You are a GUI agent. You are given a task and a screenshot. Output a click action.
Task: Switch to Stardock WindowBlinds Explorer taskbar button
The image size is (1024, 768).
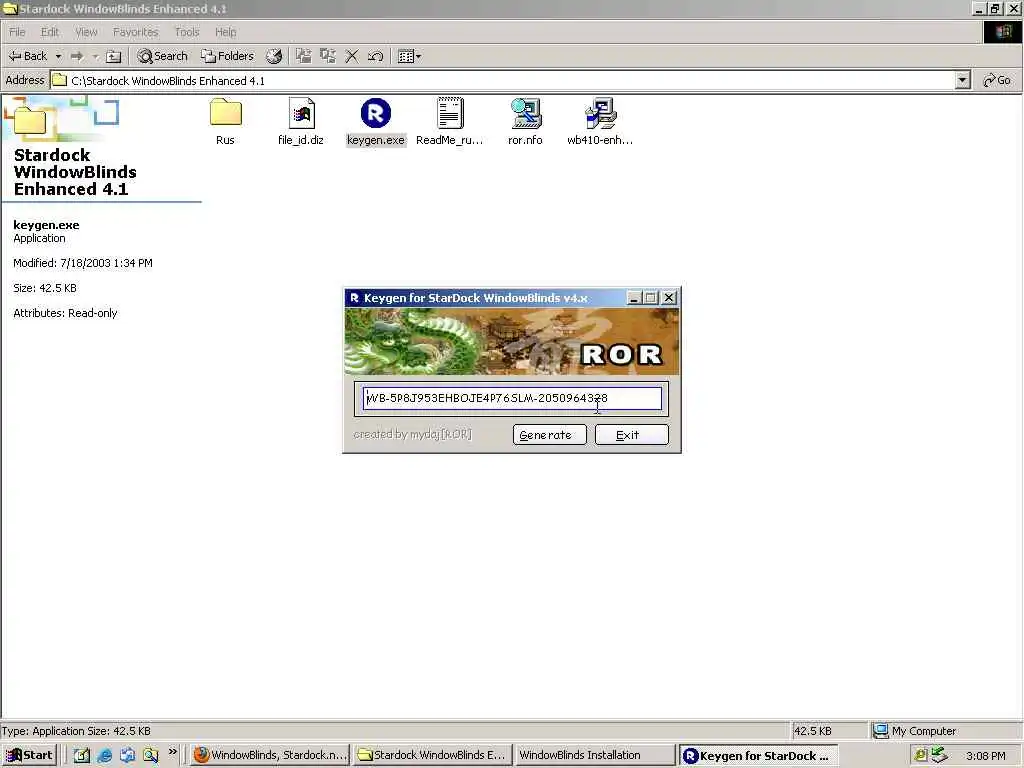(x=432, y=755)
